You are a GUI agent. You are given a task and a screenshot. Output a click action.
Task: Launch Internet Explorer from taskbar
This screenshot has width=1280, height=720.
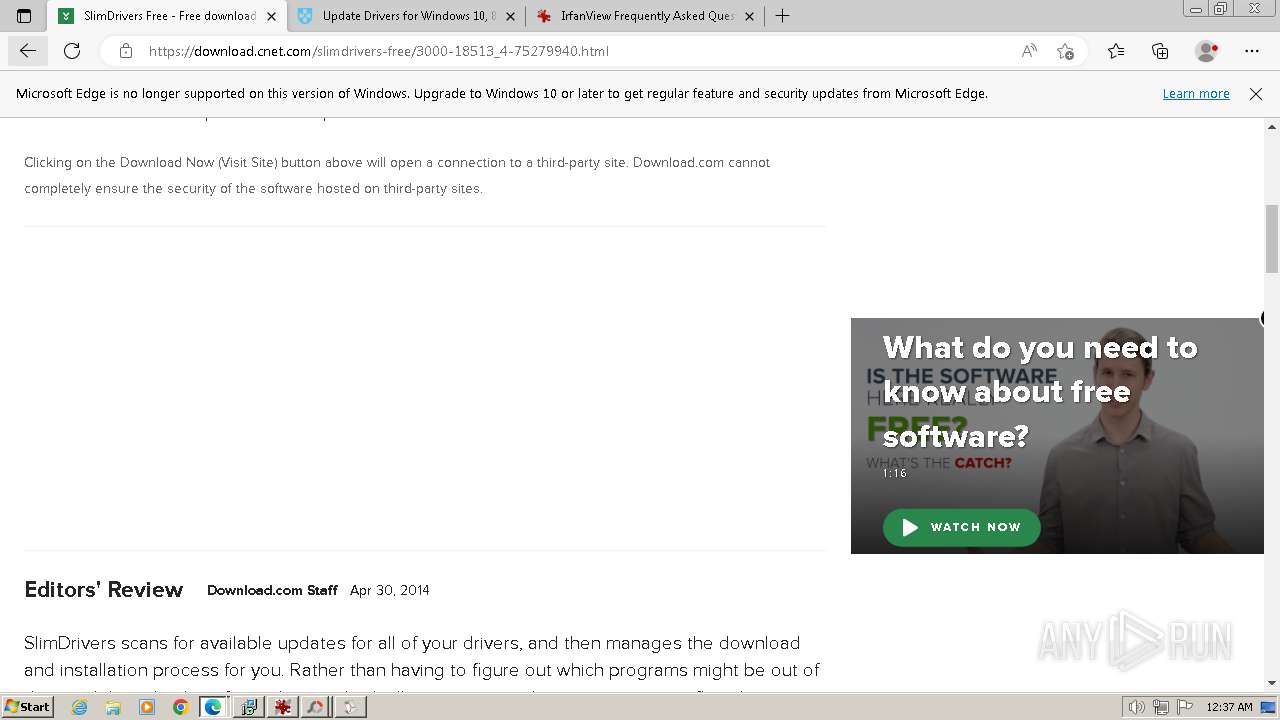[79, 707]
